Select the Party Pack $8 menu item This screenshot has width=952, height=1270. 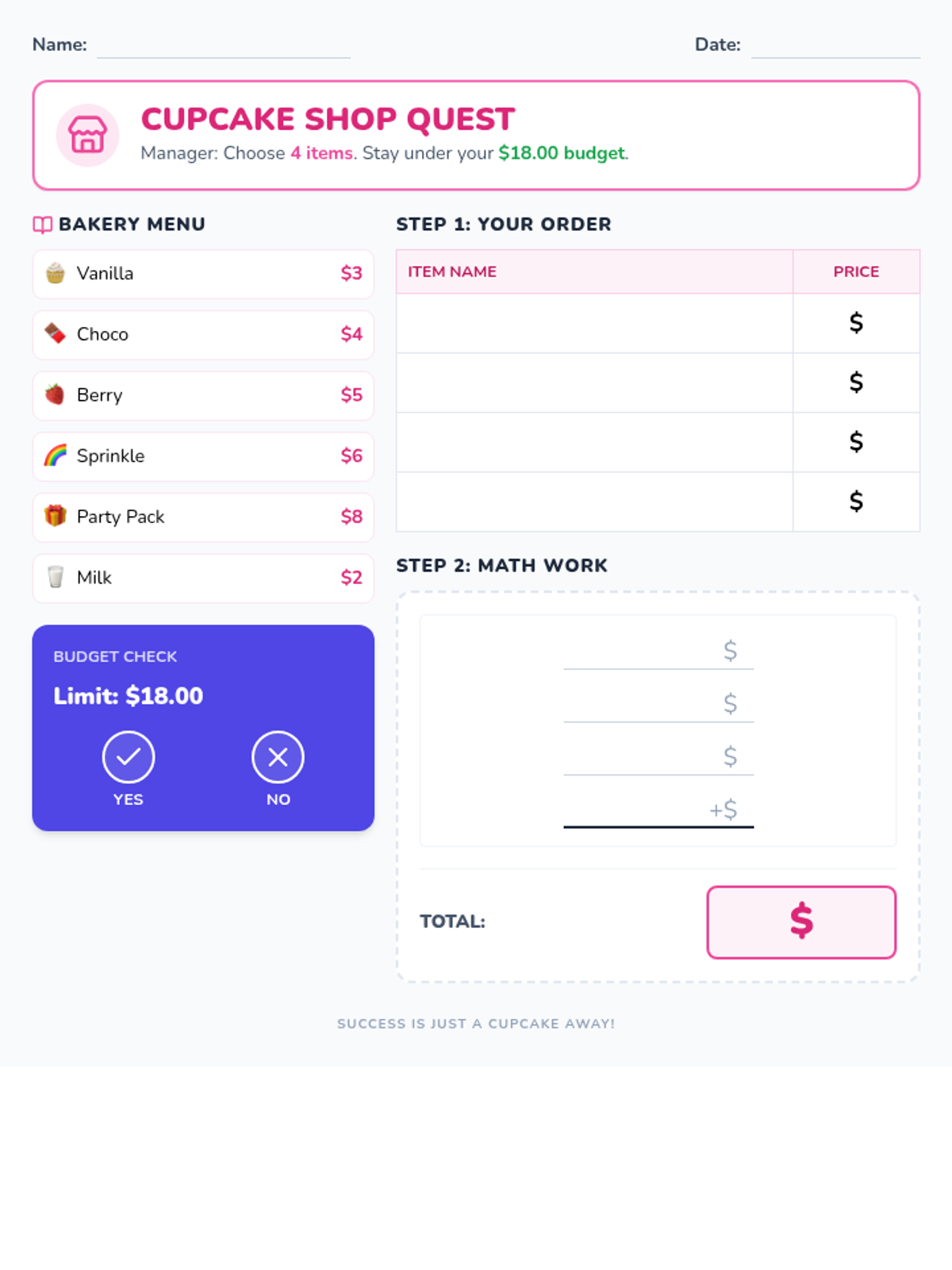click(203, 518)
